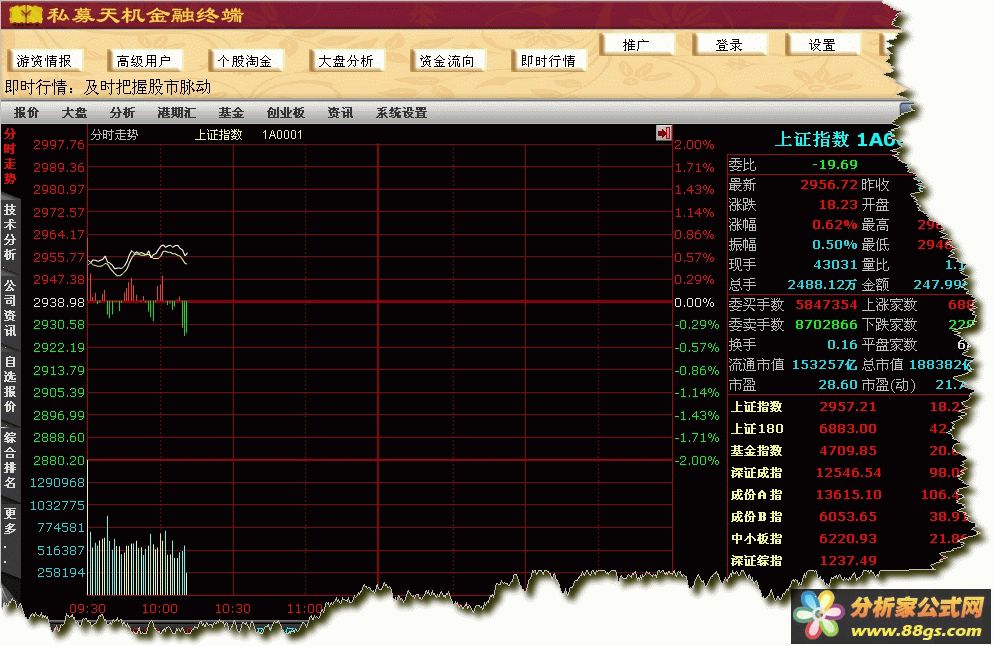
Task: Click the 委卖手数 value 8702866
Action: tap(826, 325)
